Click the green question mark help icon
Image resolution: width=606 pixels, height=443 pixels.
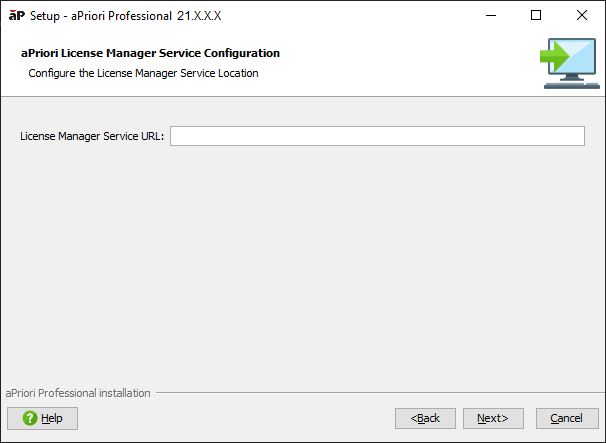[x=30, y=418]
